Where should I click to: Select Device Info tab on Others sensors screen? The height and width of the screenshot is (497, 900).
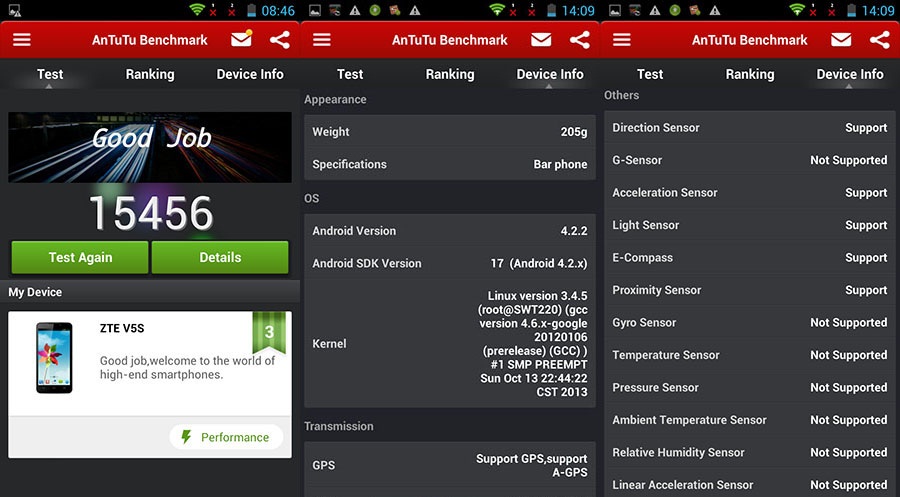850,74
